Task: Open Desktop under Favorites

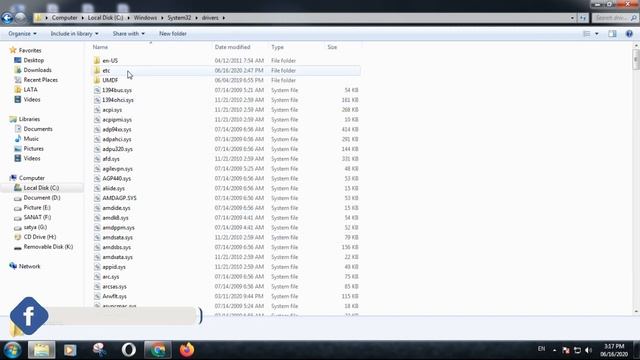Action: (x=33, y=60)
